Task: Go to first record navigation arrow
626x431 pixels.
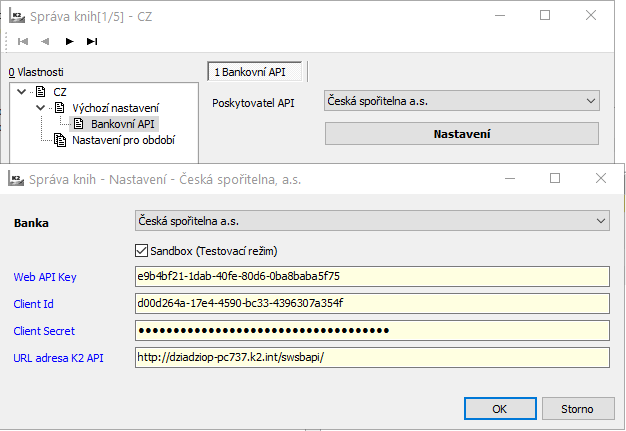Action: pos(23,42)
